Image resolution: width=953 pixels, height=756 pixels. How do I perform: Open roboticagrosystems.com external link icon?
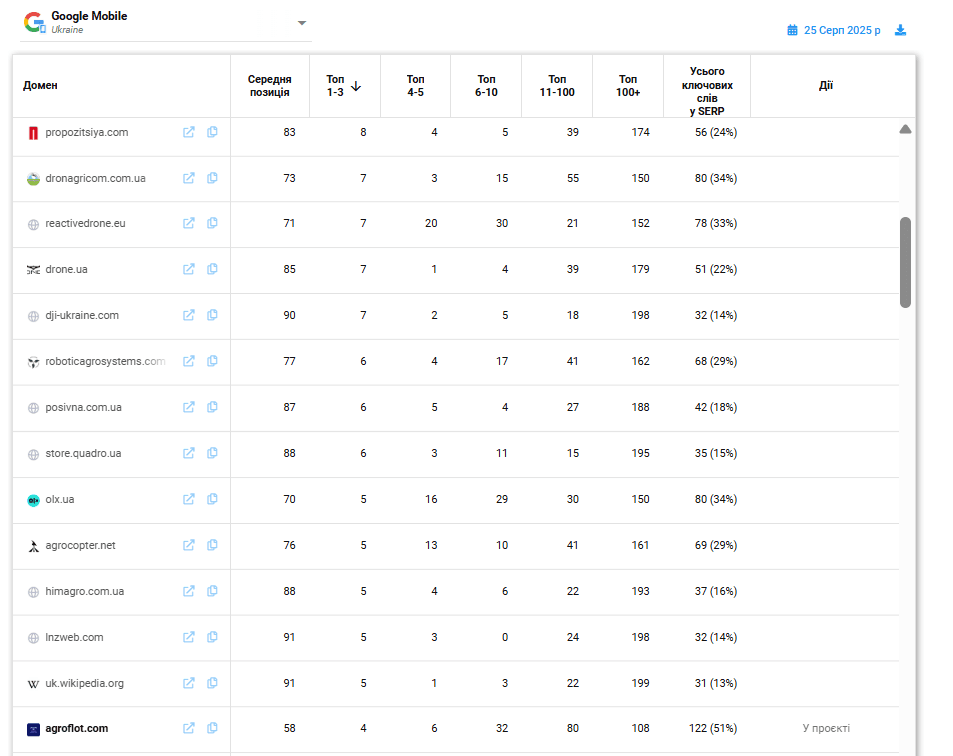(189, 361)
